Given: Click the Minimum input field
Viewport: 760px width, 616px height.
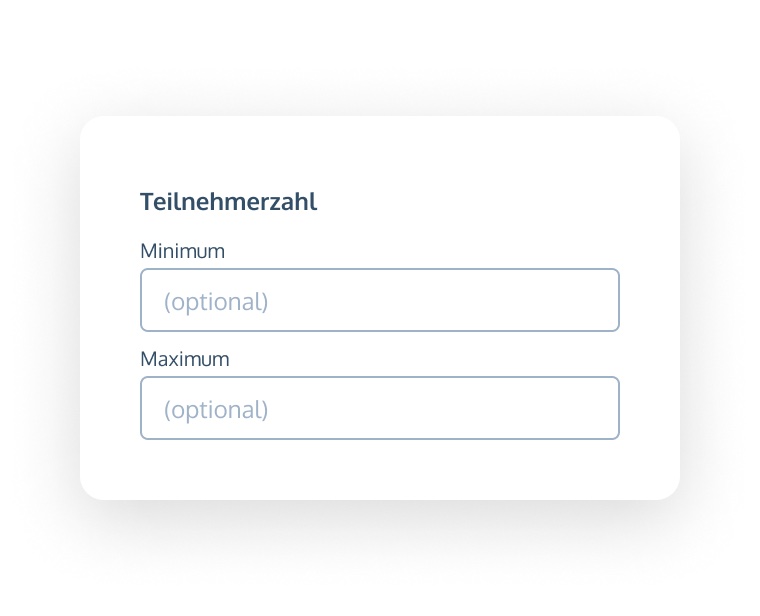Looking at the screenshot, I should (380, 300).
